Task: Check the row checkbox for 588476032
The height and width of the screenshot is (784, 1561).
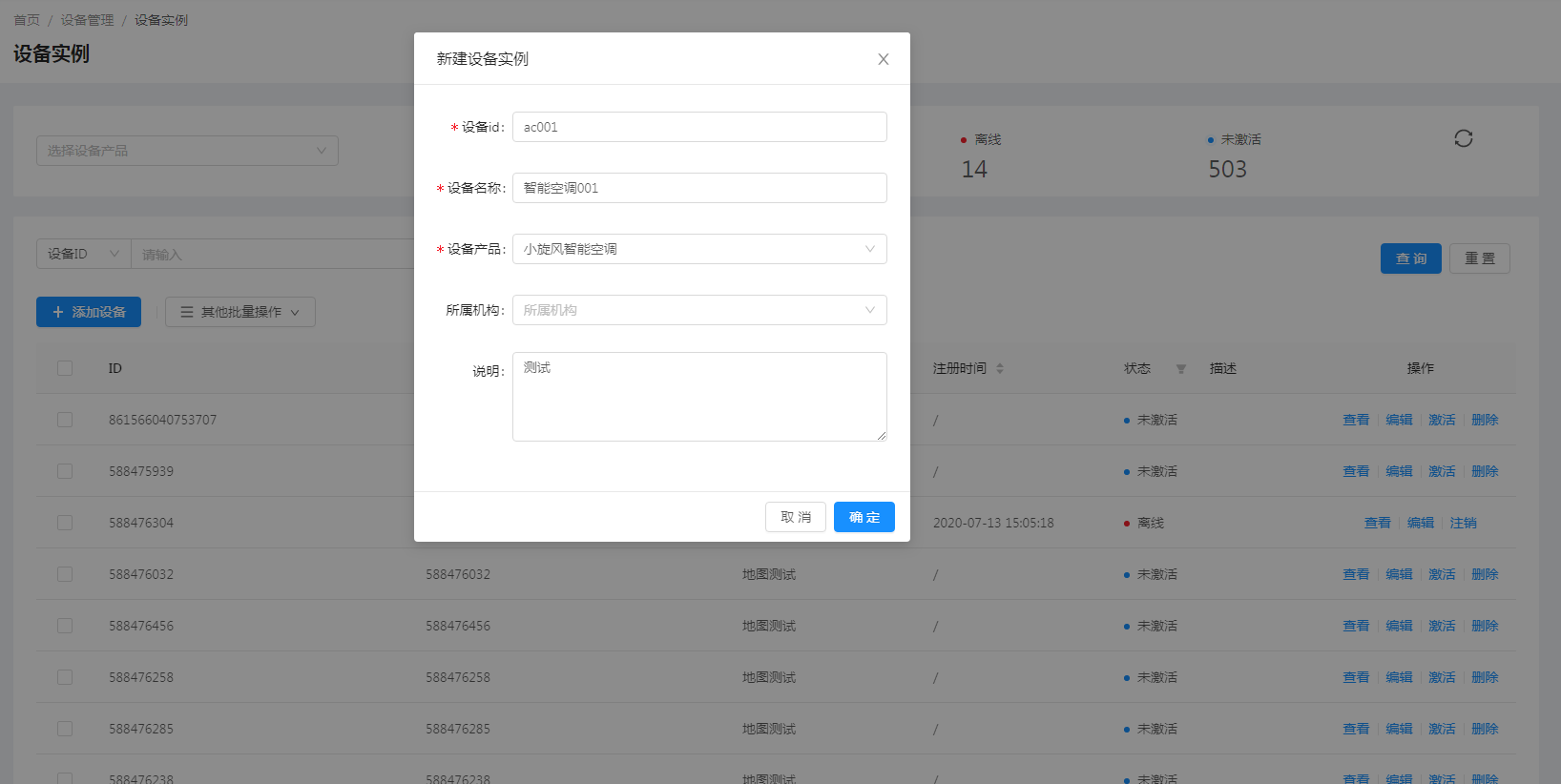Action: [x=65, y=574]
